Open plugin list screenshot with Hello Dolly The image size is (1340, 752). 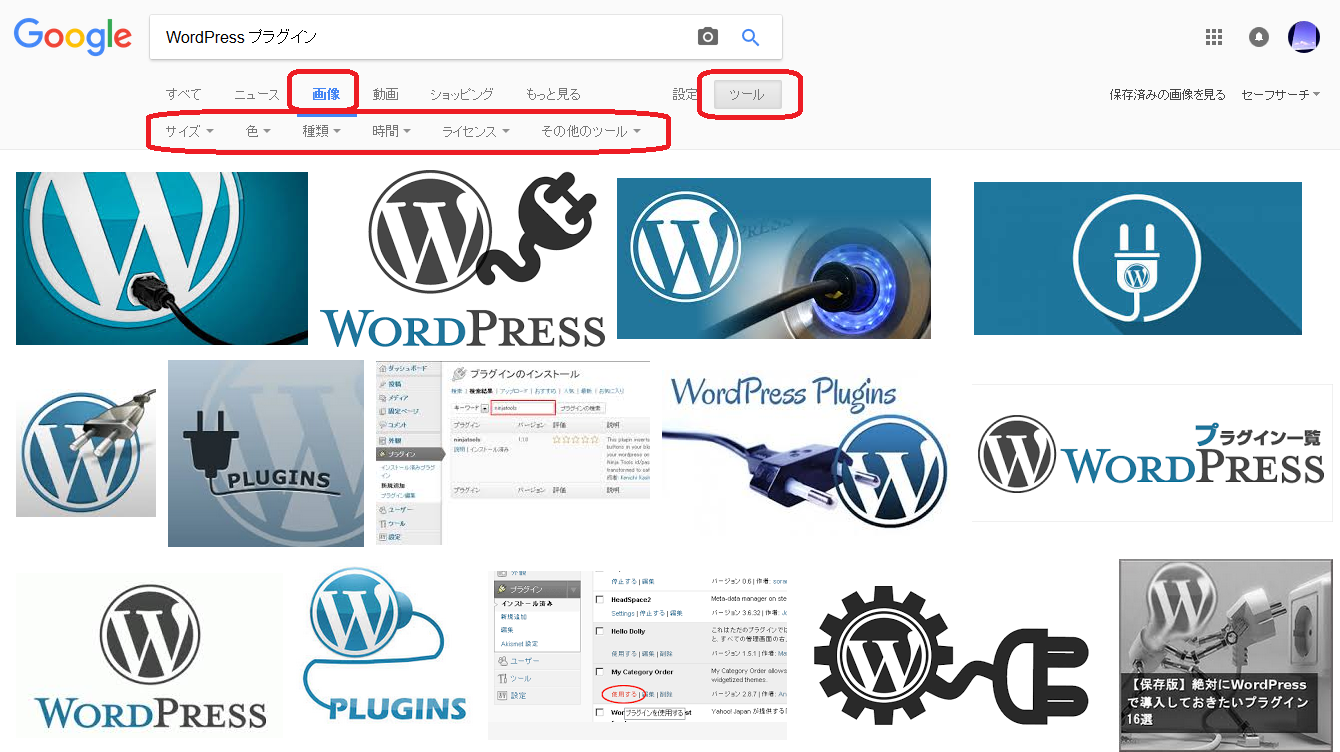637,656
